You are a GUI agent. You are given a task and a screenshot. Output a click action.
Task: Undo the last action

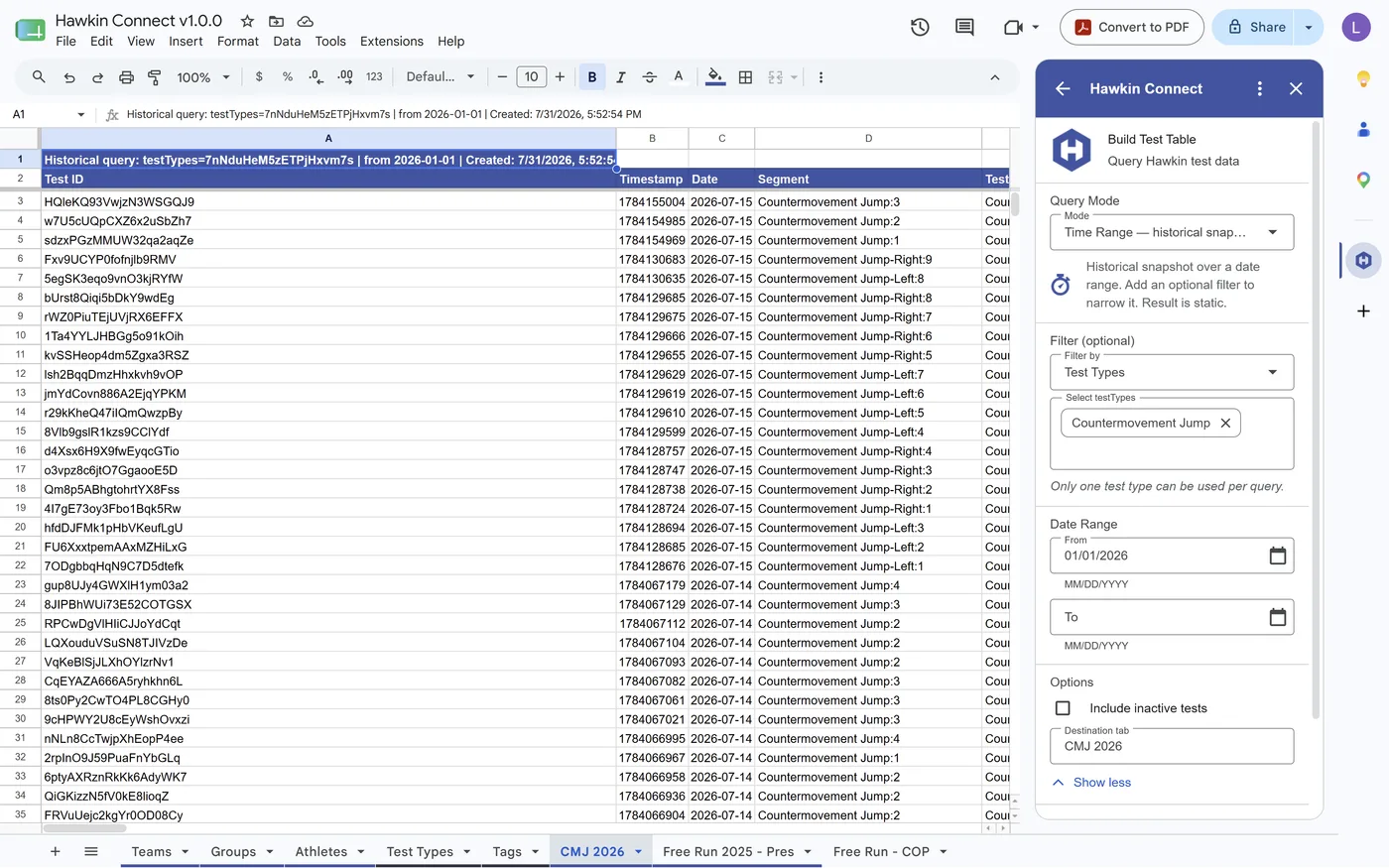tap(69, 77)
